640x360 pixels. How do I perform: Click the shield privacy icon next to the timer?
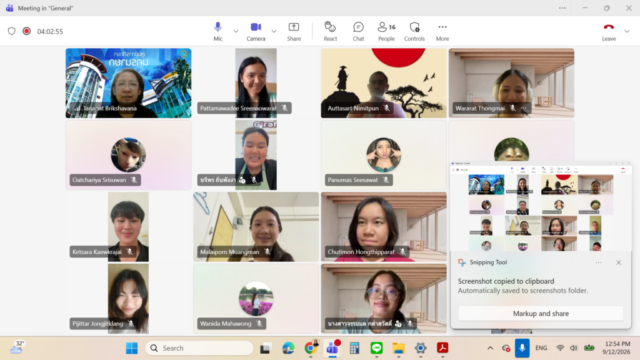tap(12, 31)
